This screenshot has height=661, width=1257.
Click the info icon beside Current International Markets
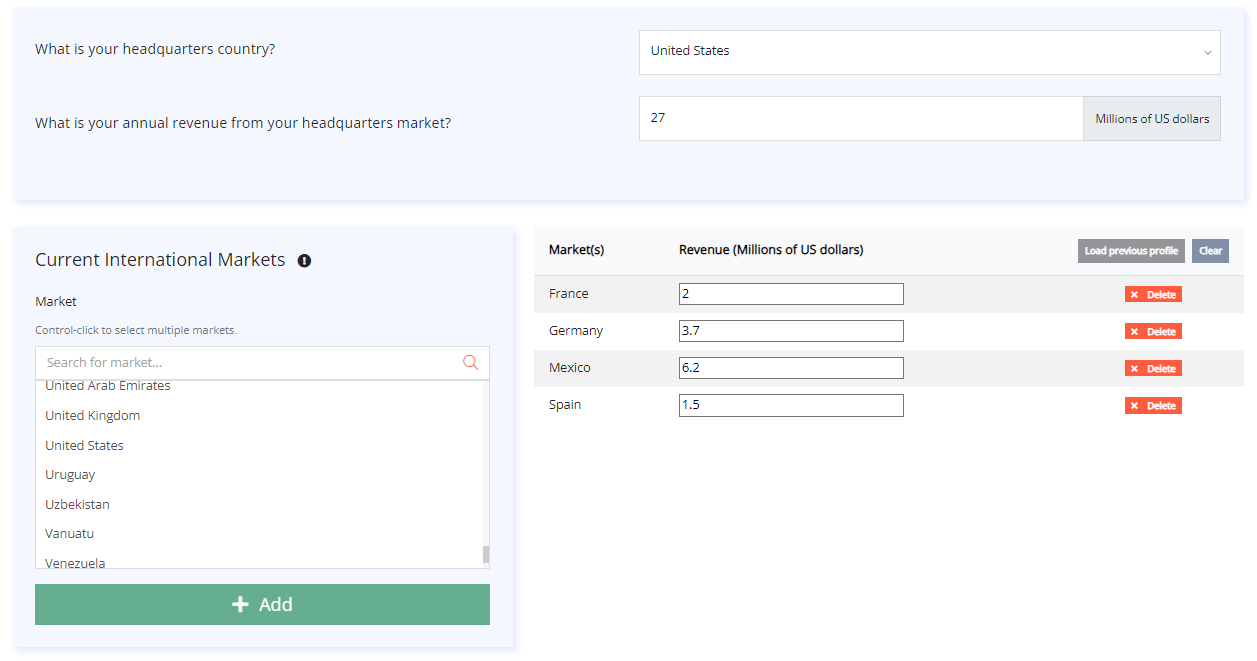pyautogui.click(x=304, y=261)
